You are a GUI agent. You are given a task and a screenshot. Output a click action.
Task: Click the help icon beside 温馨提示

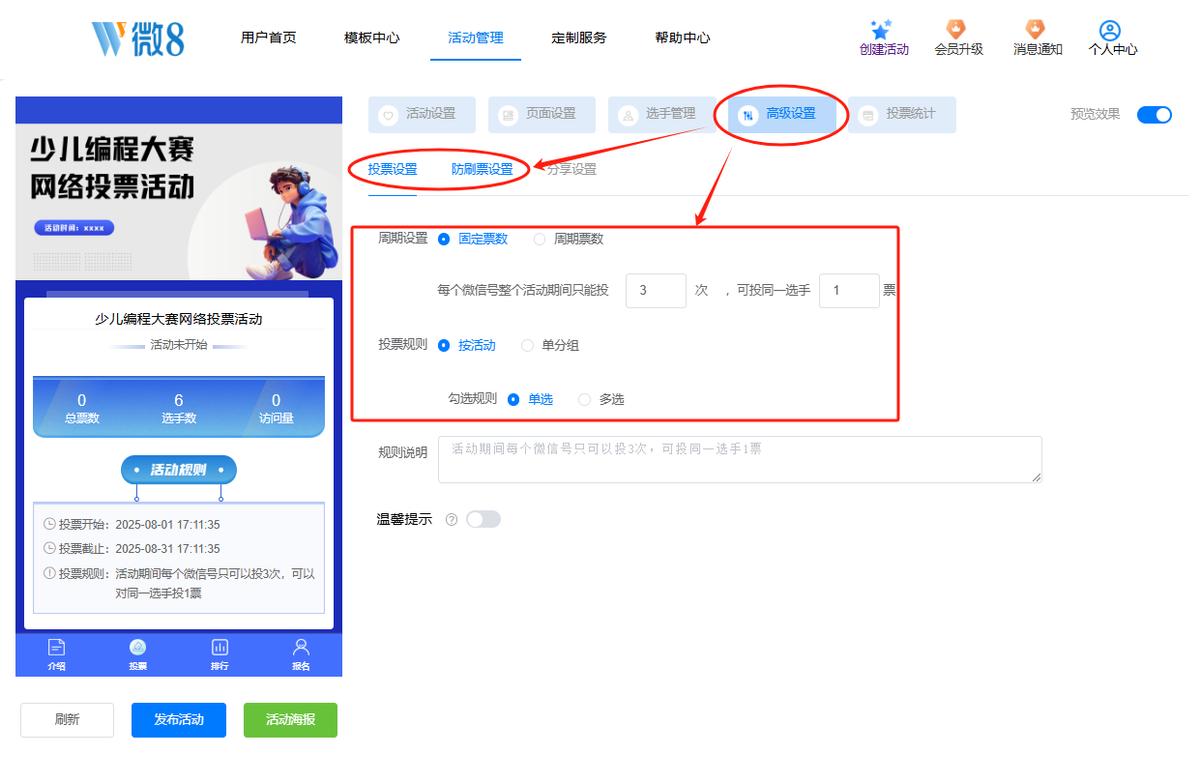click(451, 520)
